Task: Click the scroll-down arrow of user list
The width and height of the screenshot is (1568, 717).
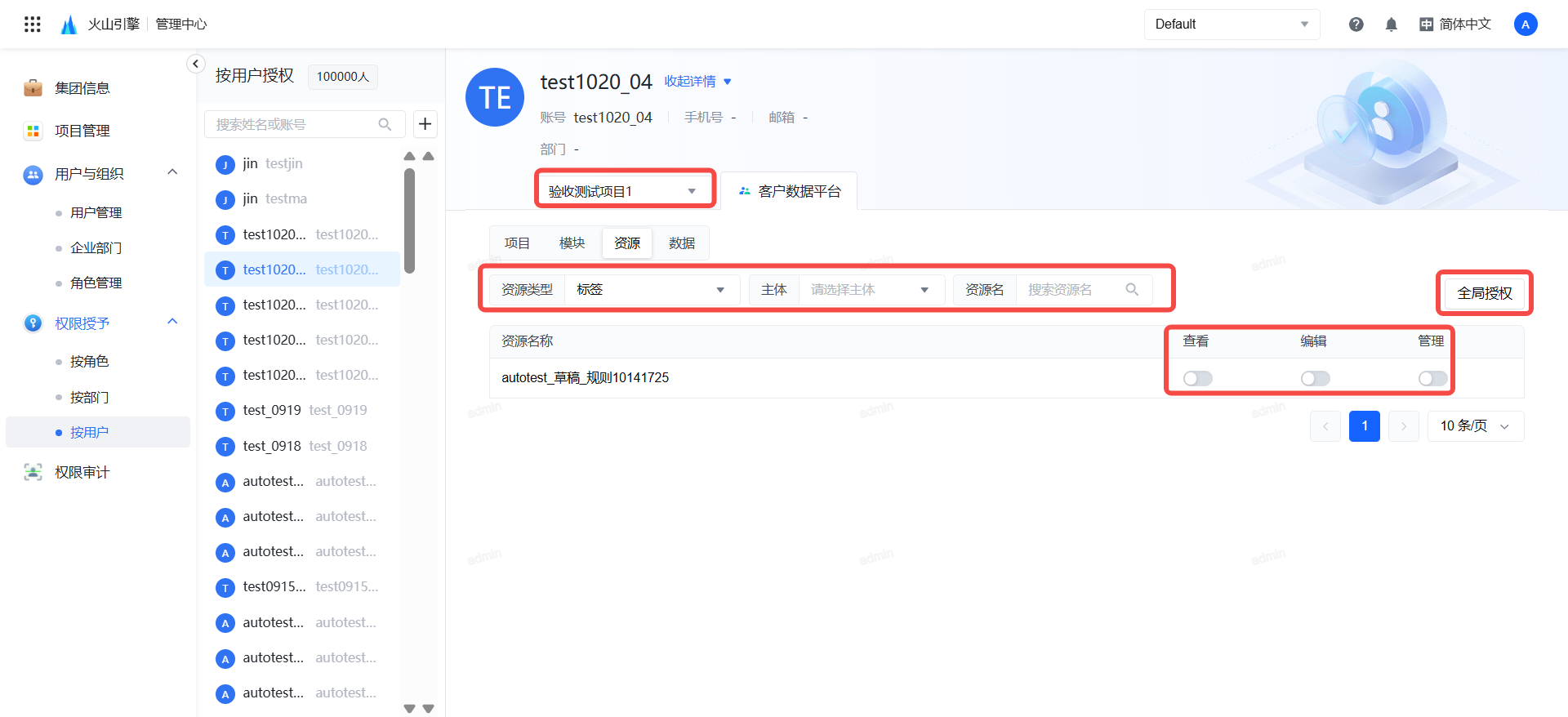Action: click(409, 709)
